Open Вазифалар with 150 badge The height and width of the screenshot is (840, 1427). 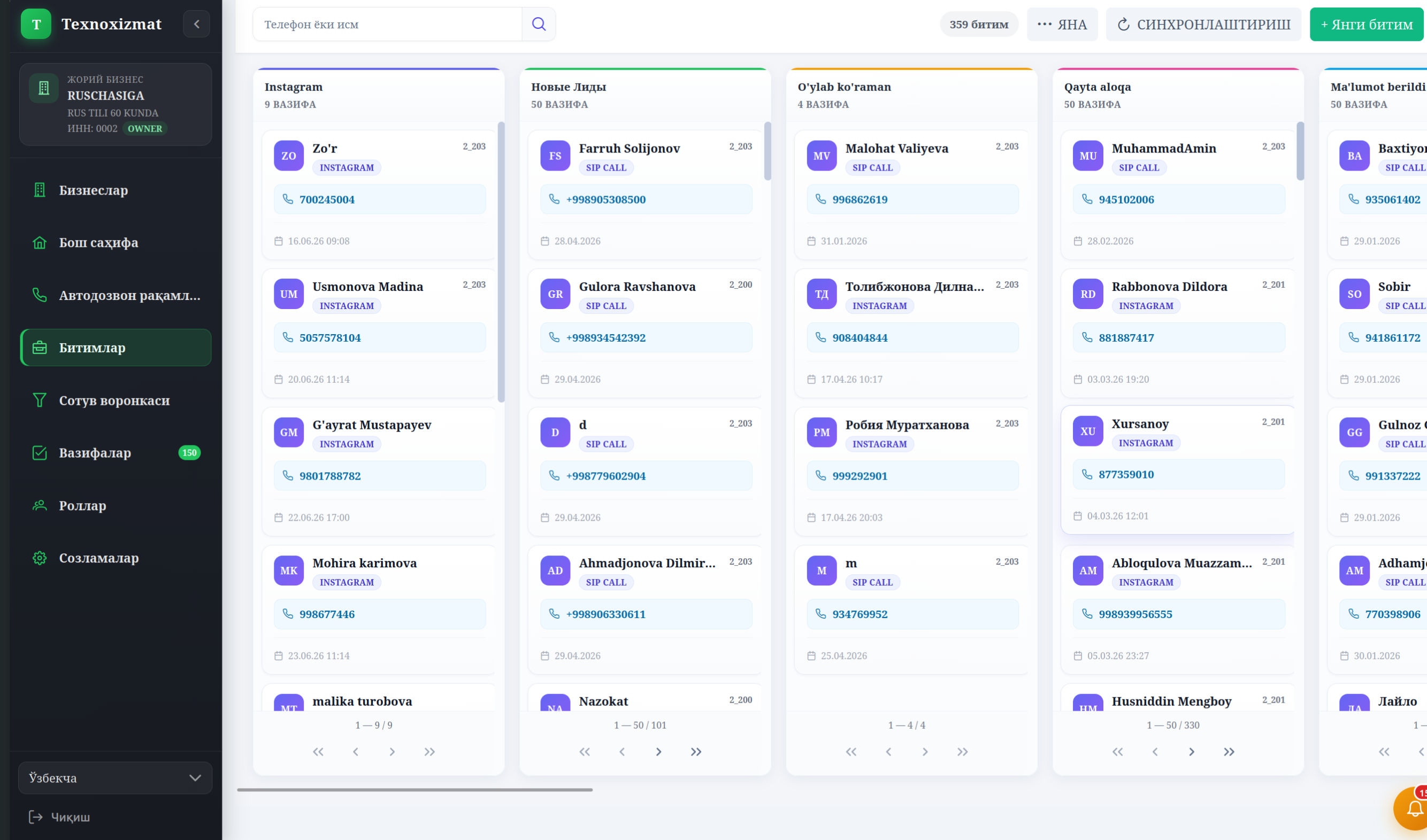tap(116, 453)
